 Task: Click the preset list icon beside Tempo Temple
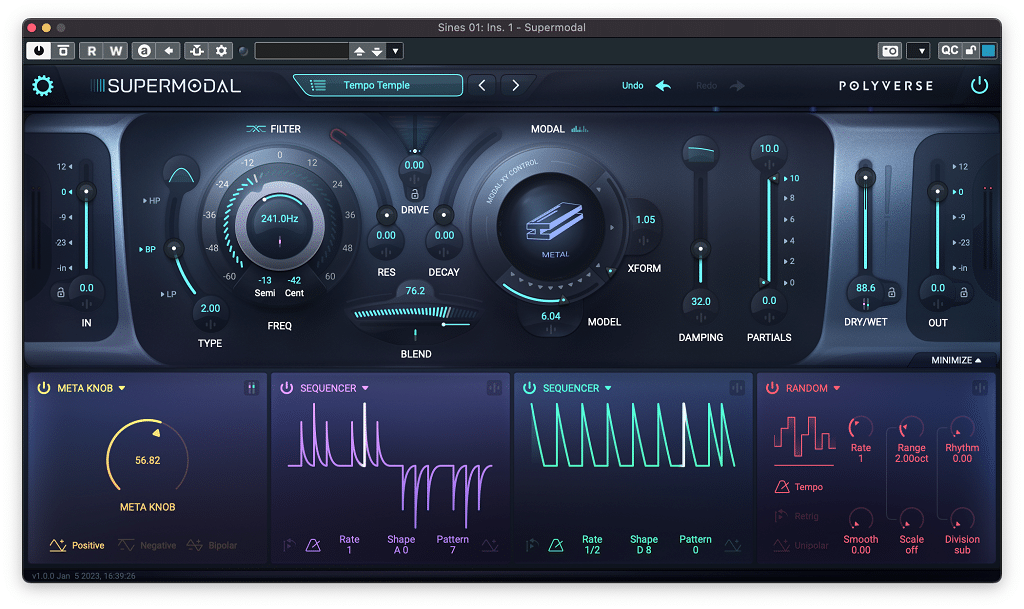click(x=318, y=86)
